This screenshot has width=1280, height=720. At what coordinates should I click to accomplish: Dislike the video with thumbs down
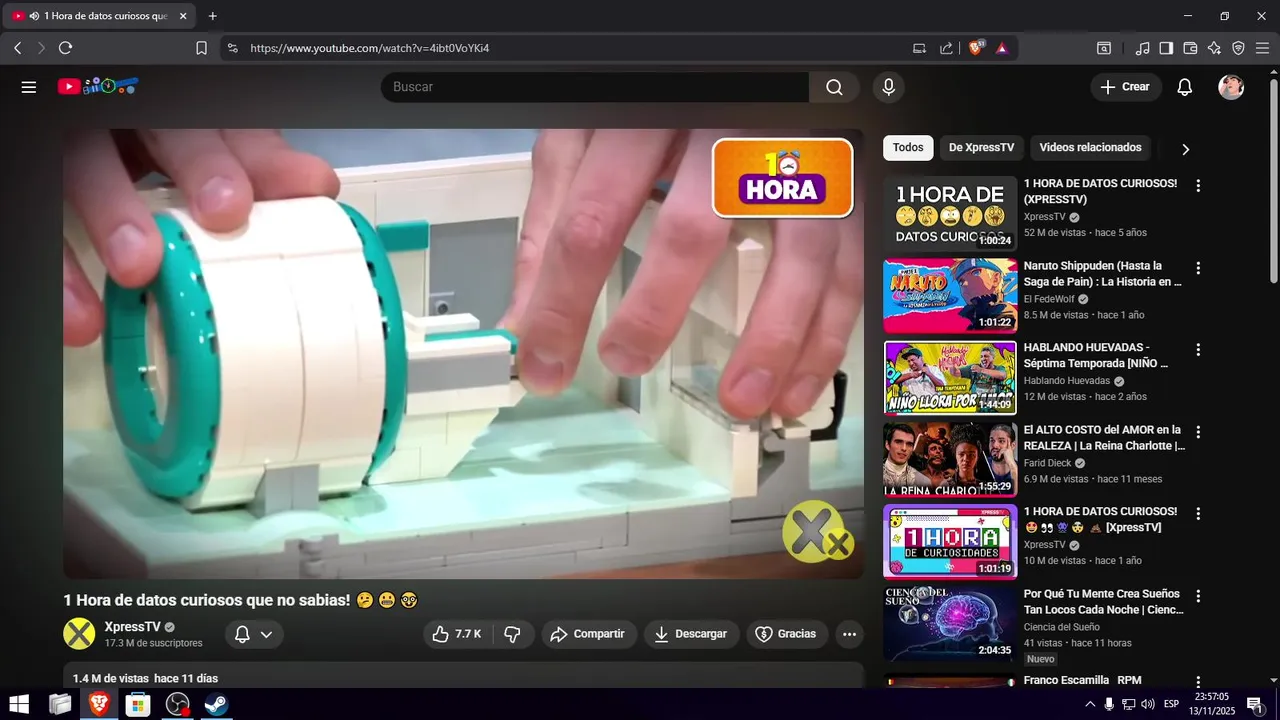(512, 634)
